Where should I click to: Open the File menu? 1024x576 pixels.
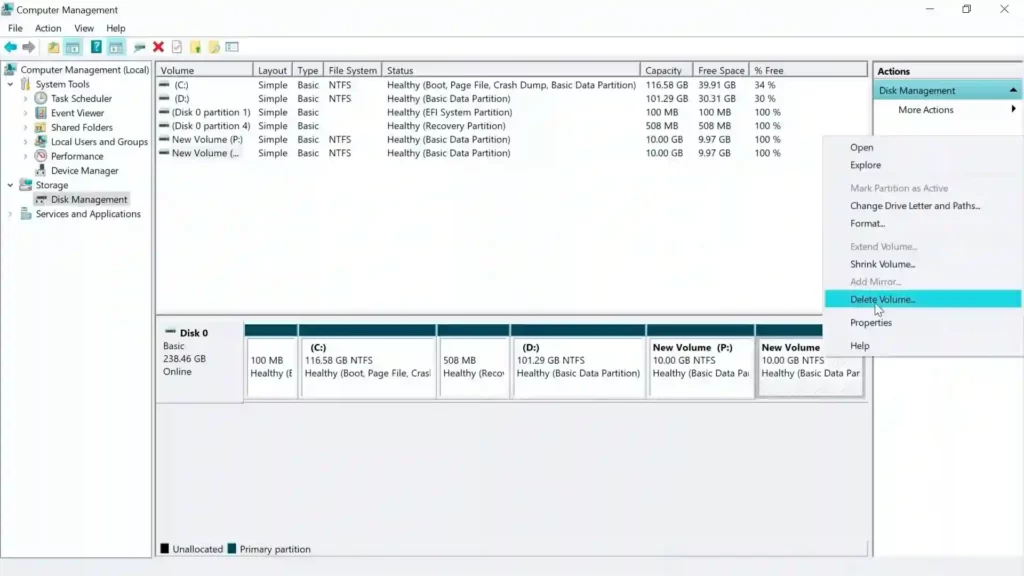coord(15,28)
